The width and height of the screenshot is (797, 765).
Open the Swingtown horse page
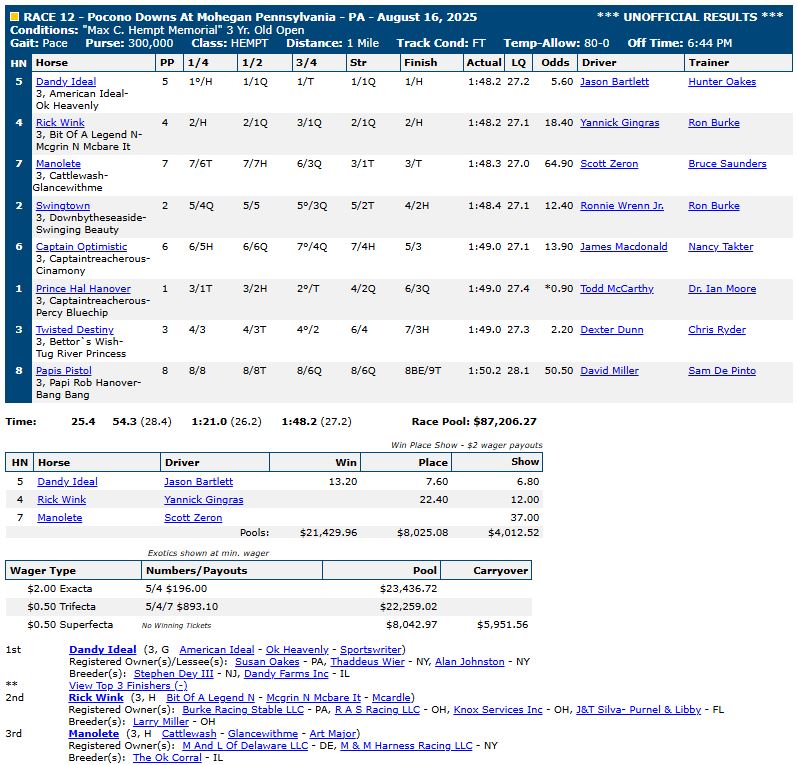tap(63, 205)
